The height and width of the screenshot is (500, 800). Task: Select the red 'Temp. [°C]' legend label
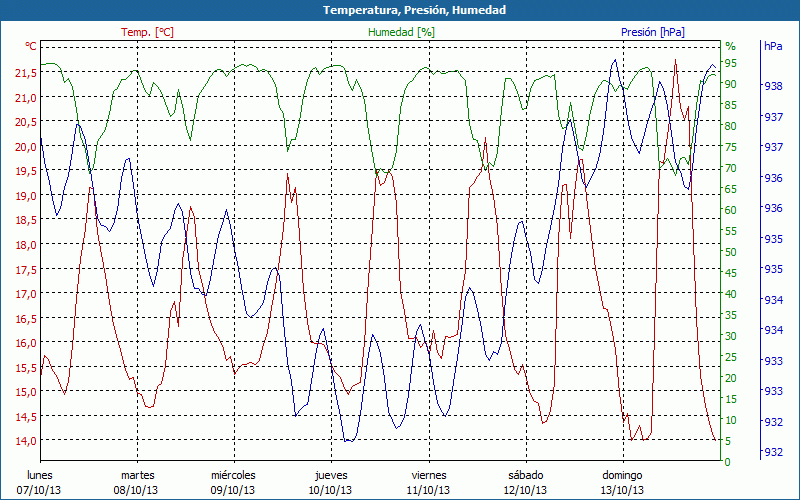147,32
